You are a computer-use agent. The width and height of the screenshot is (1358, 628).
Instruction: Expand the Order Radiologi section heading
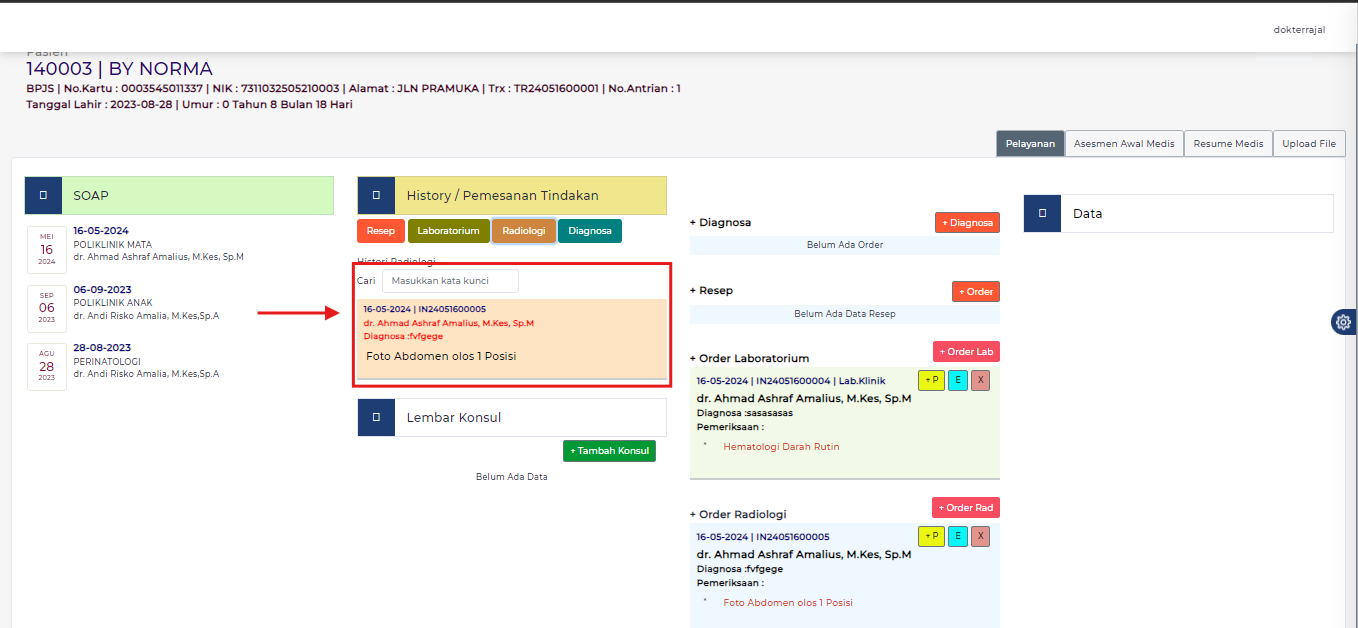coord(742,514)
